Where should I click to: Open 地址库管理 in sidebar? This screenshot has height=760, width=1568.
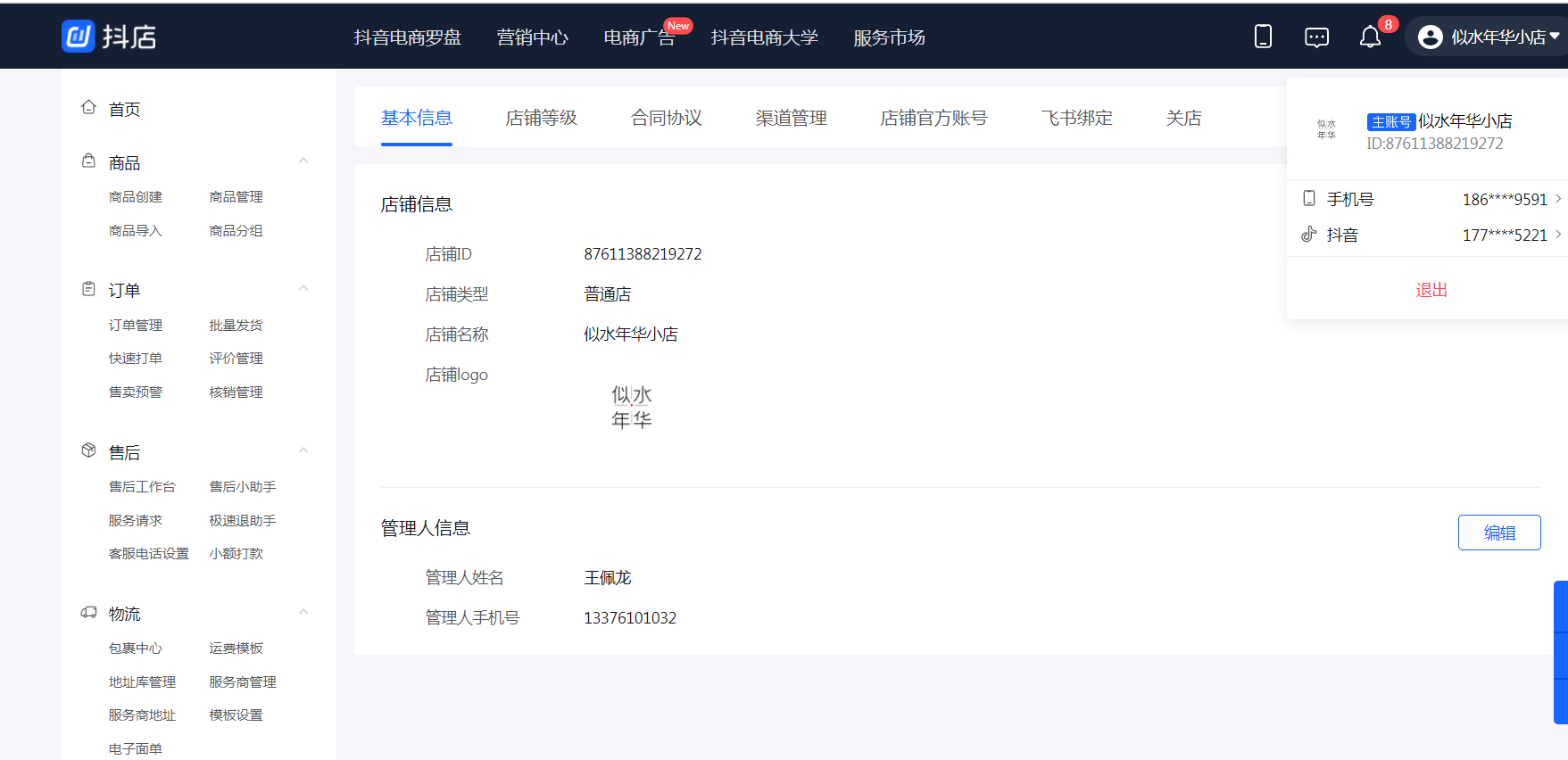143,682
